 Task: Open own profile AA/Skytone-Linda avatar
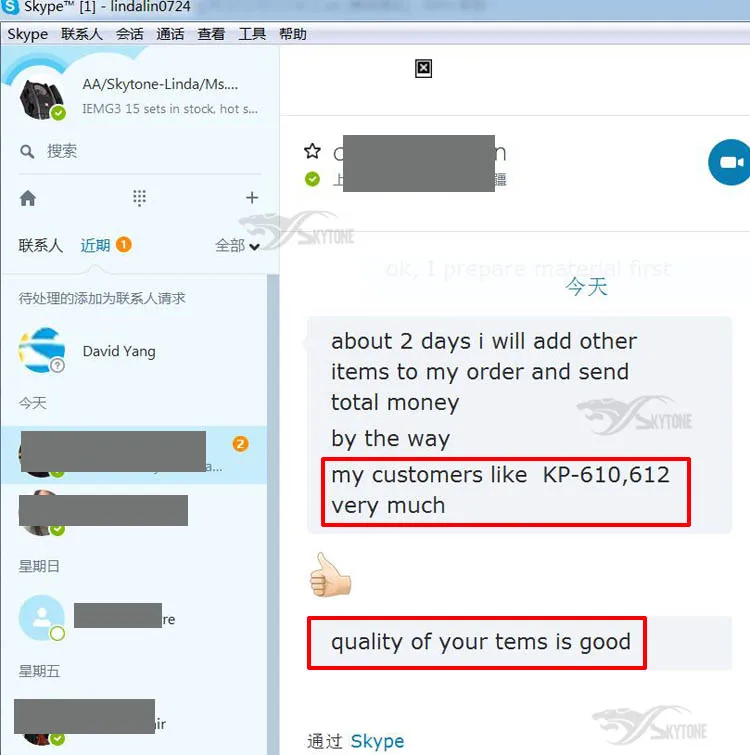[42, 99]
